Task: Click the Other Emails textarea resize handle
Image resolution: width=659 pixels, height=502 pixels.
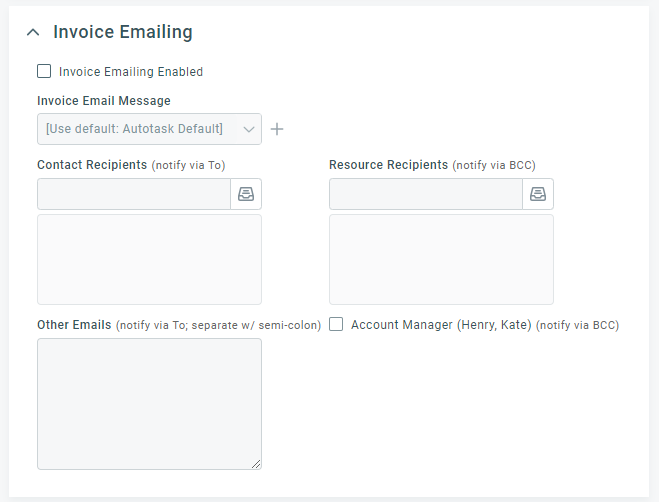Action: tap(256, 464)
